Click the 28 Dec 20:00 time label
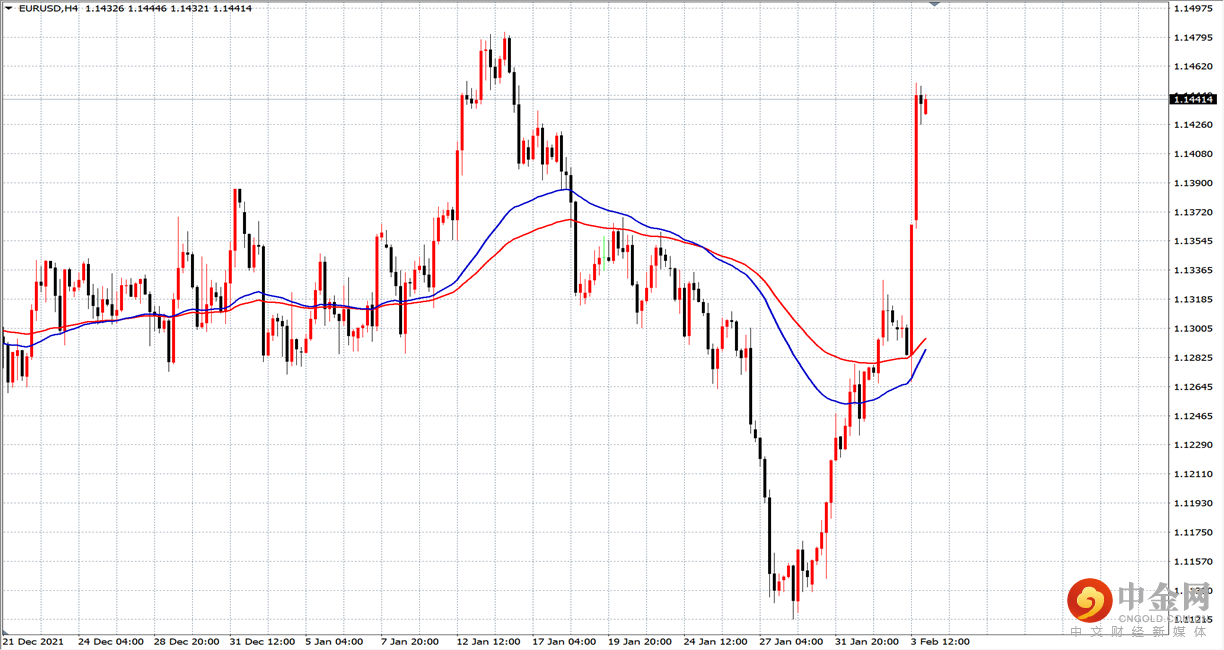1224x650 pixels. click(188, 641)
